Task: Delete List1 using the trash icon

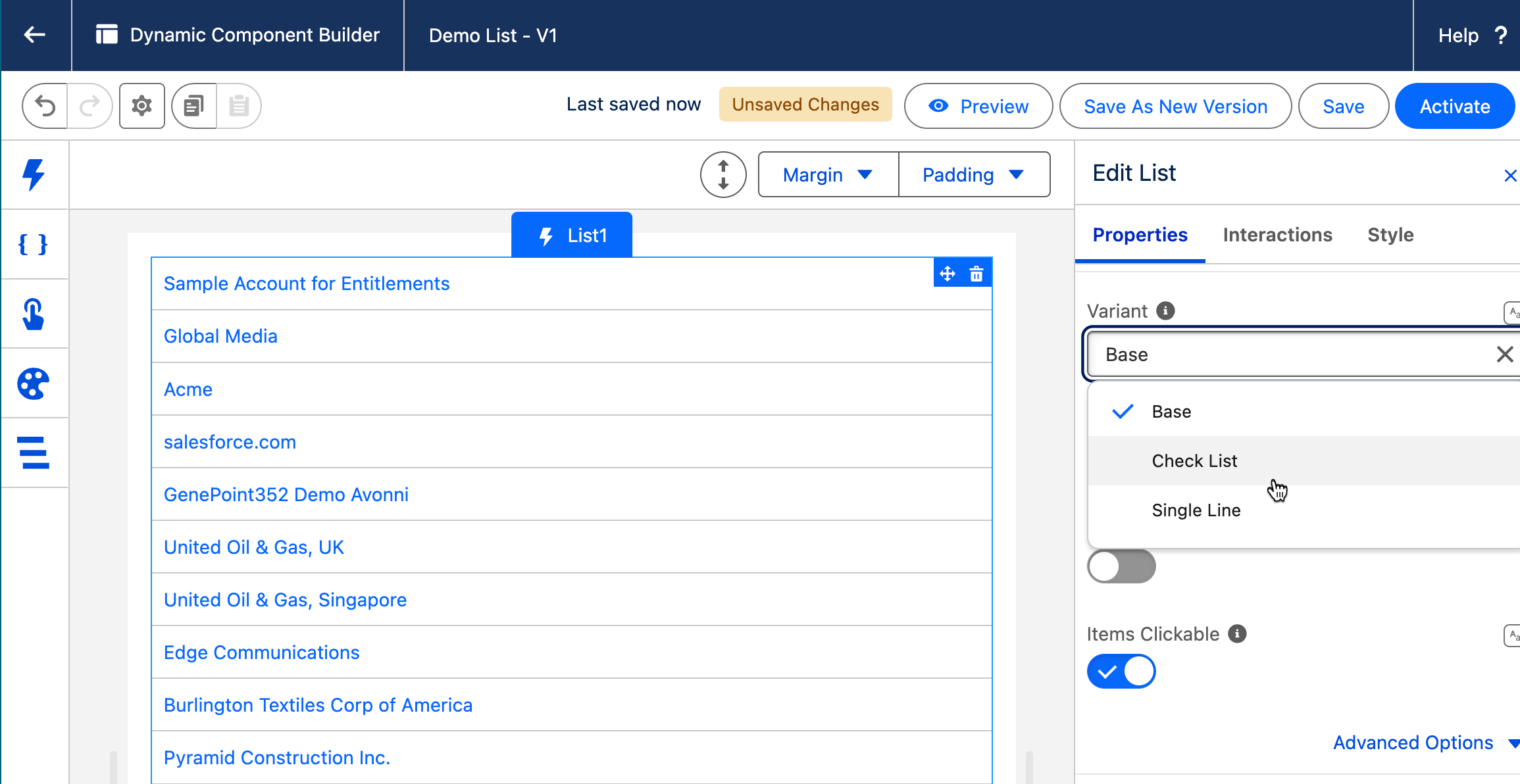Action: click(976, 274)
